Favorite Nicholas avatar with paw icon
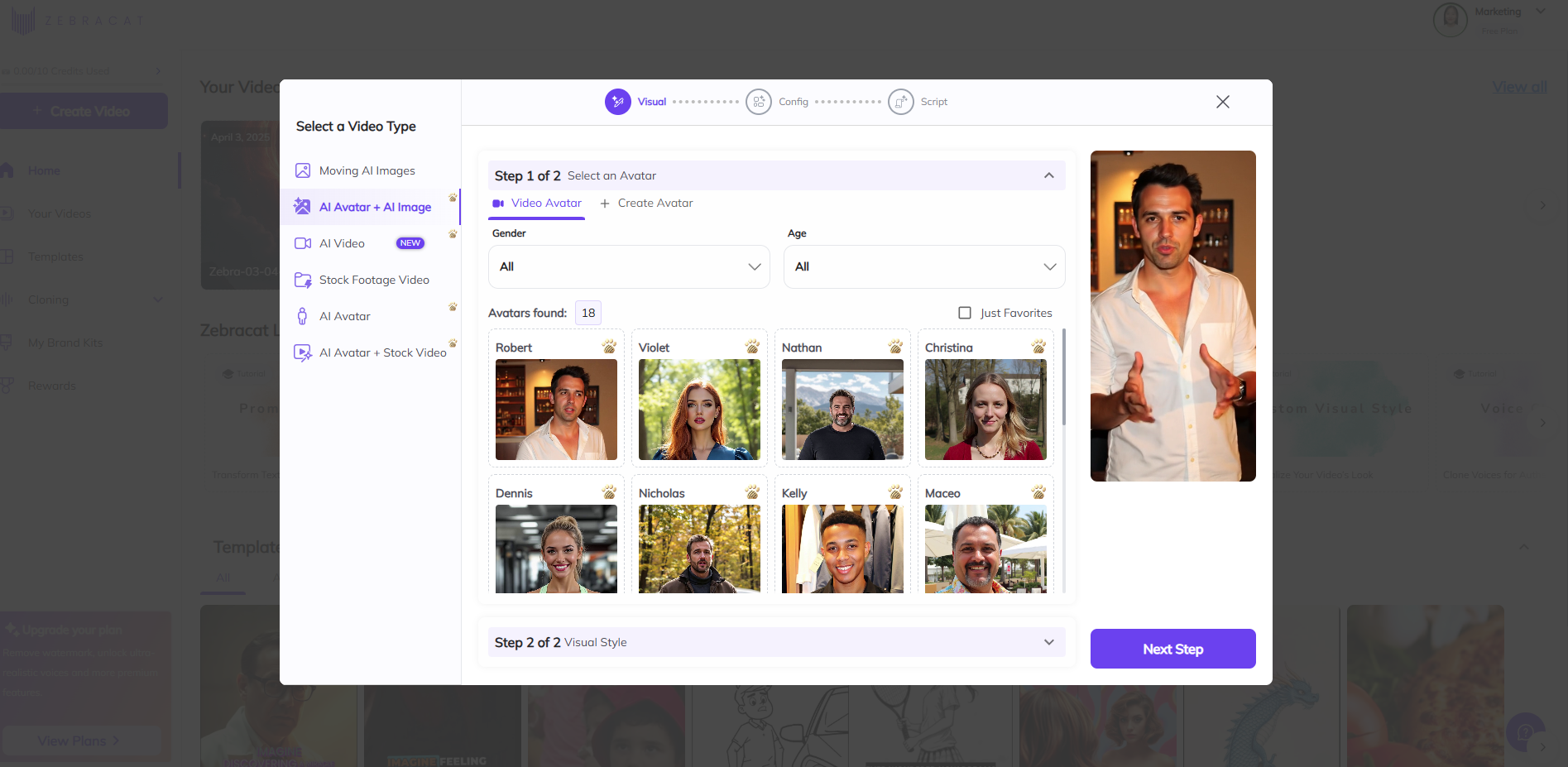The image size is (1568, 767). [x=752, y=492]
